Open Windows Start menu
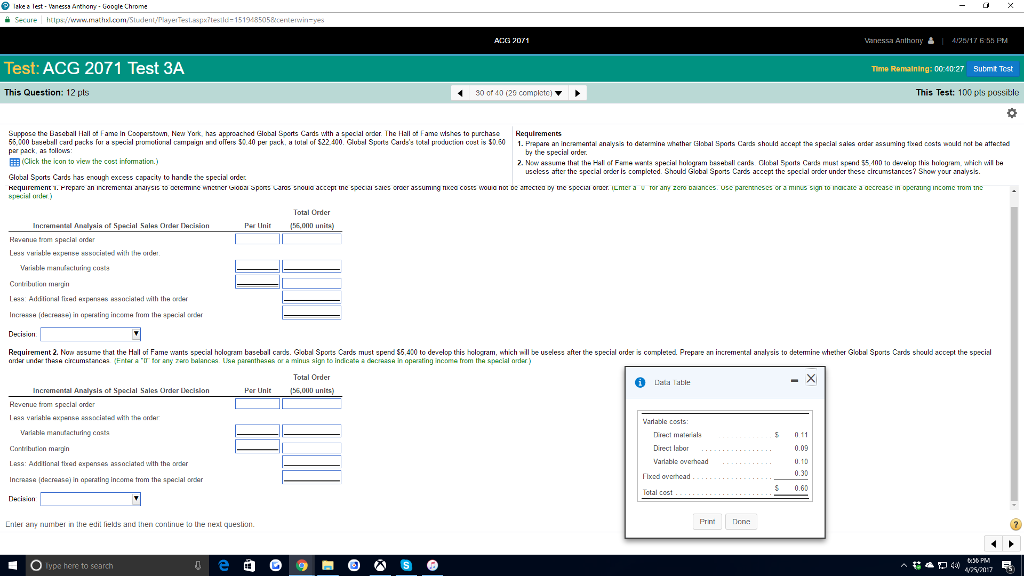The image size is (1024, 576). pyautogui.click(x=12, y=565)
